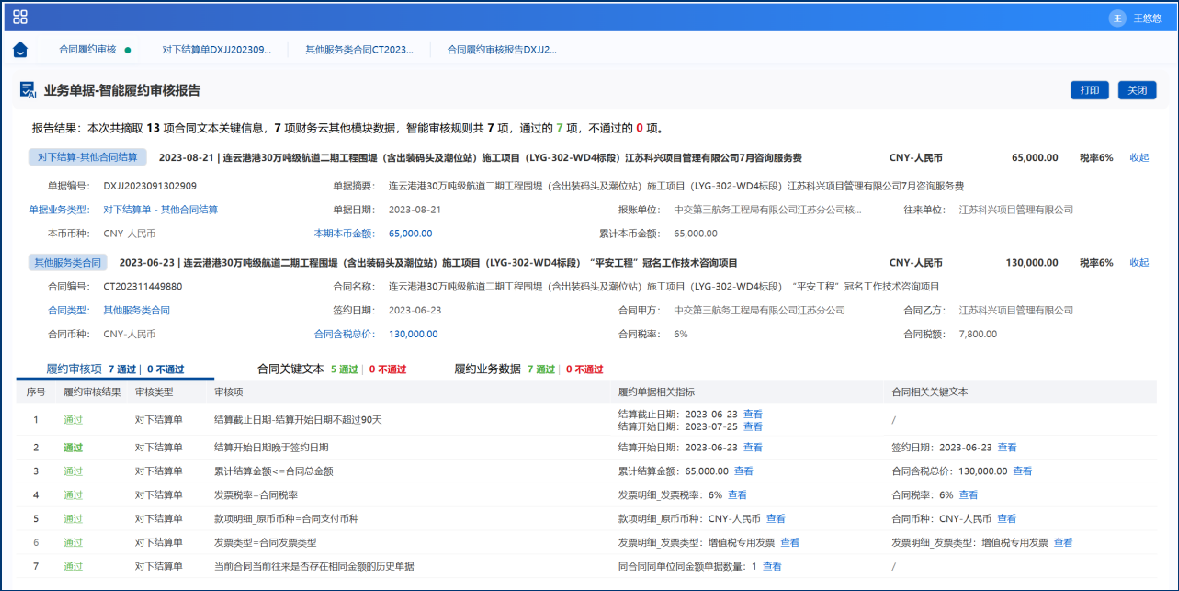
Task: Click 单据编号 DXJJ2023091302909
Action: tap(150, 186)
